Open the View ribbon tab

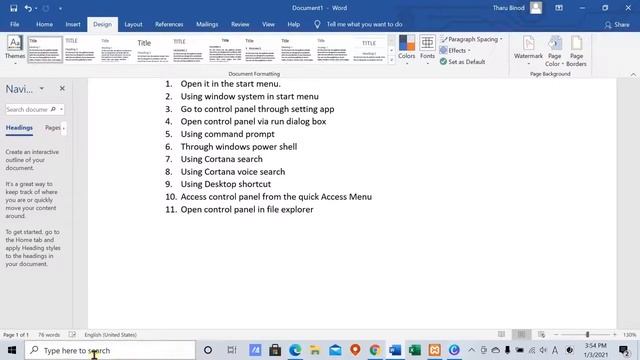click(268, 24)
